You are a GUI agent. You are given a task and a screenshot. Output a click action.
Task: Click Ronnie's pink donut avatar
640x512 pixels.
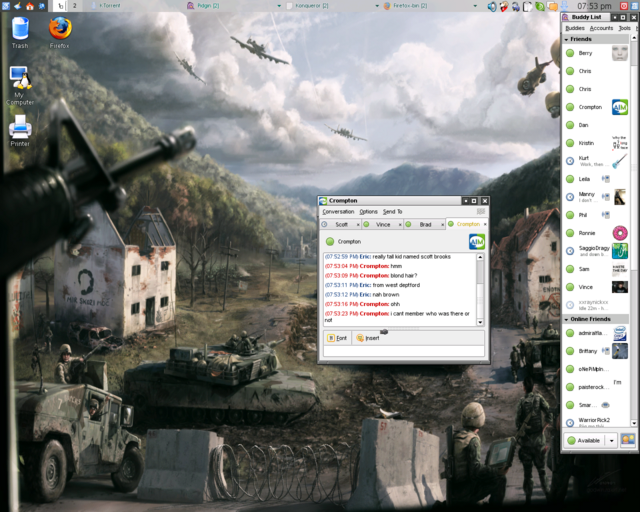620,233
